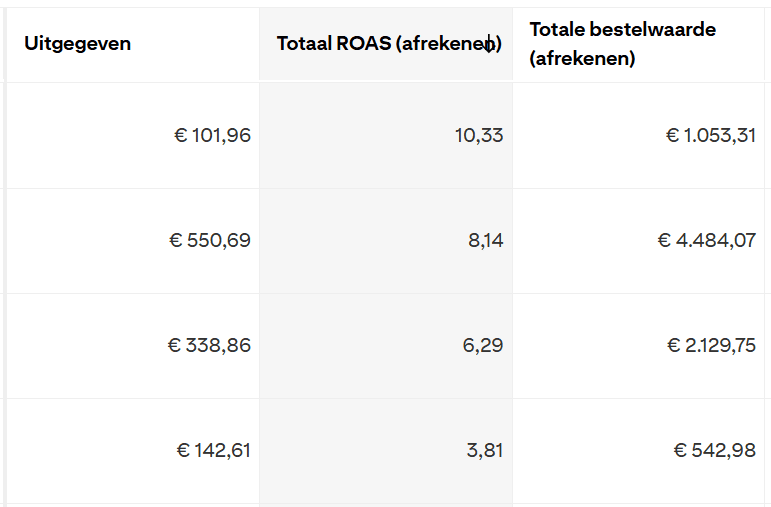
Task: Select the € 4.484,07 order value cell
Action: tap(707, 240)
